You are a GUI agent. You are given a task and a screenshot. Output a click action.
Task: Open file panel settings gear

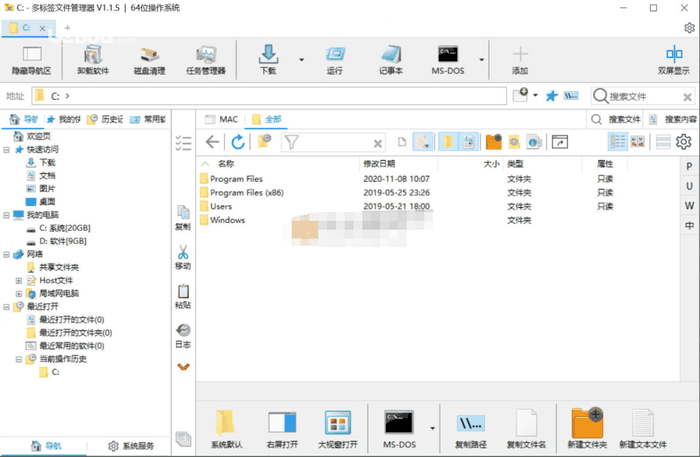click(683, 142)
